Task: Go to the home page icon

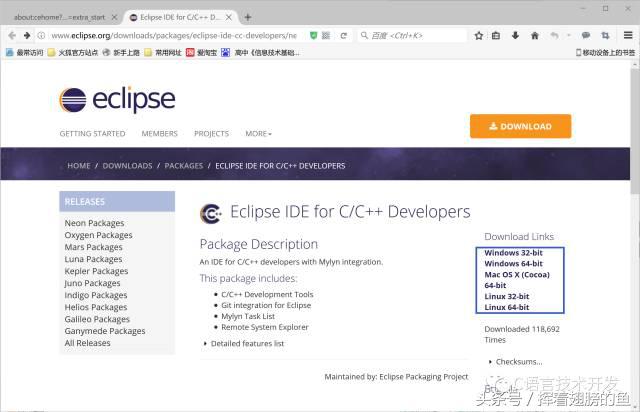Action: (535, 36)
